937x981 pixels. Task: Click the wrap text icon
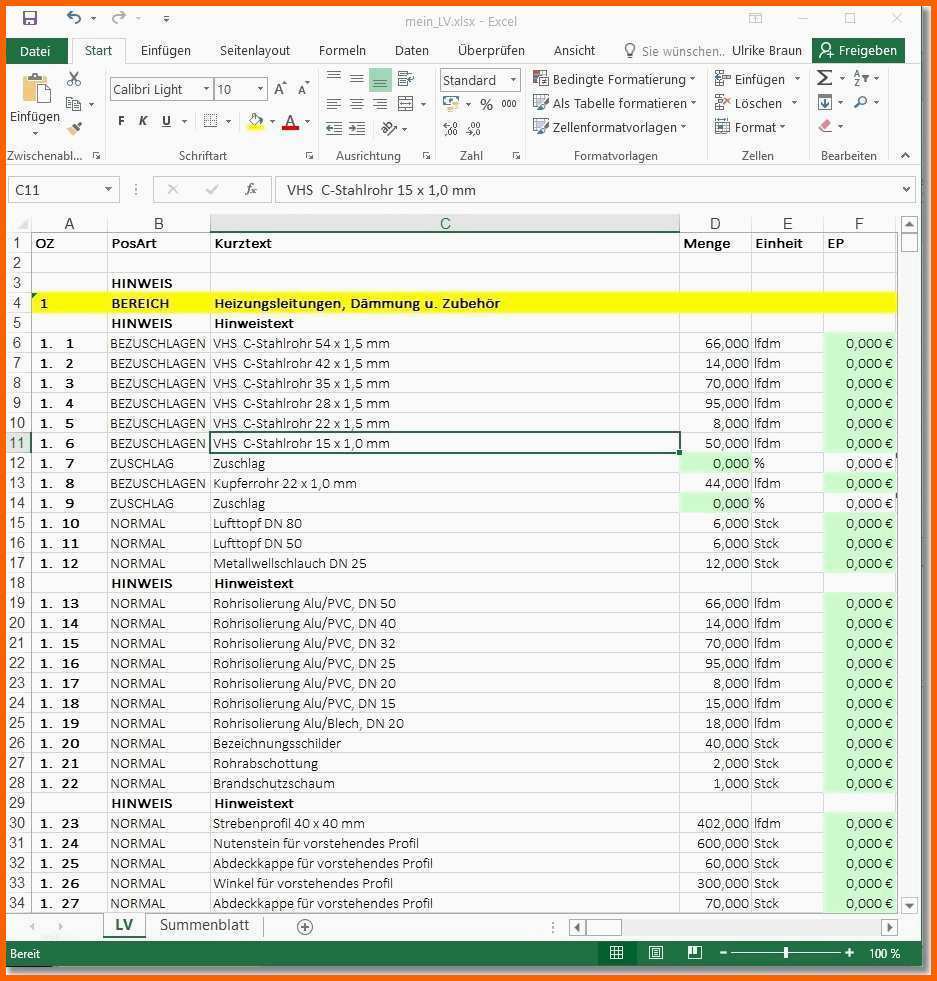pos(405,78)
